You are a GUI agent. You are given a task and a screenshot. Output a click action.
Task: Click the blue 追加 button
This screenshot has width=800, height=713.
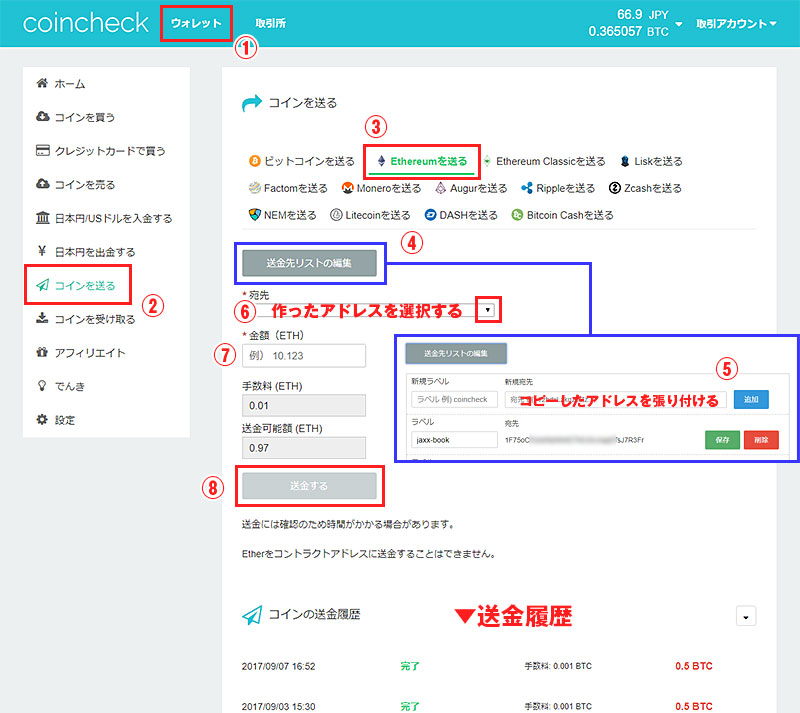[751, 400]
